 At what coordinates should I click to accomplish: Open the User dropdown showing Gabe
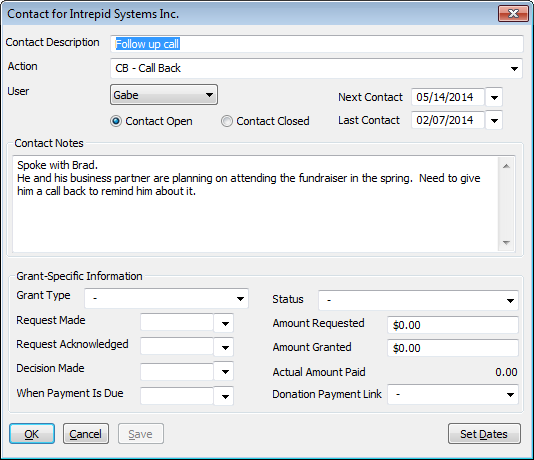(x=164, y=95)
